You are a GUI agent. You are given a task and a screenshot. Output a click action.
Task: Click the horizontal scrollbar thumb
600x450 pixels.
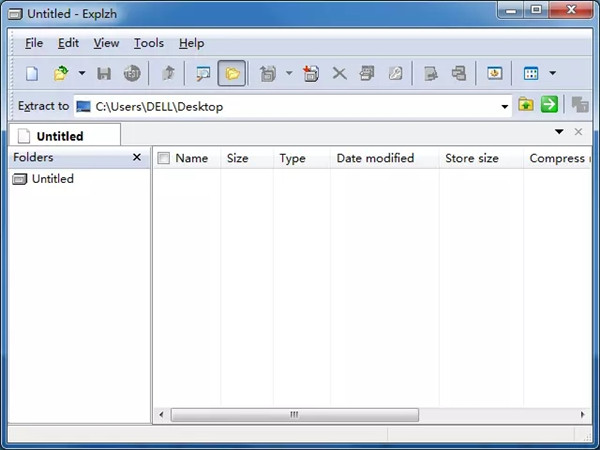[x=294, y=414]
